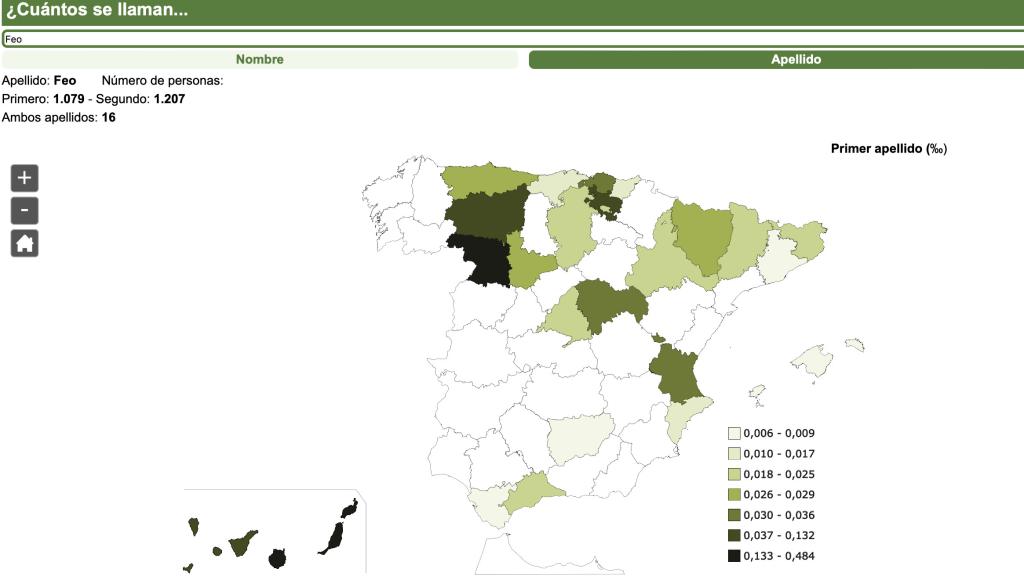1024x576 pixels.
Task: Click Tenerife island in the Canary inset
Action: (243, 546)
